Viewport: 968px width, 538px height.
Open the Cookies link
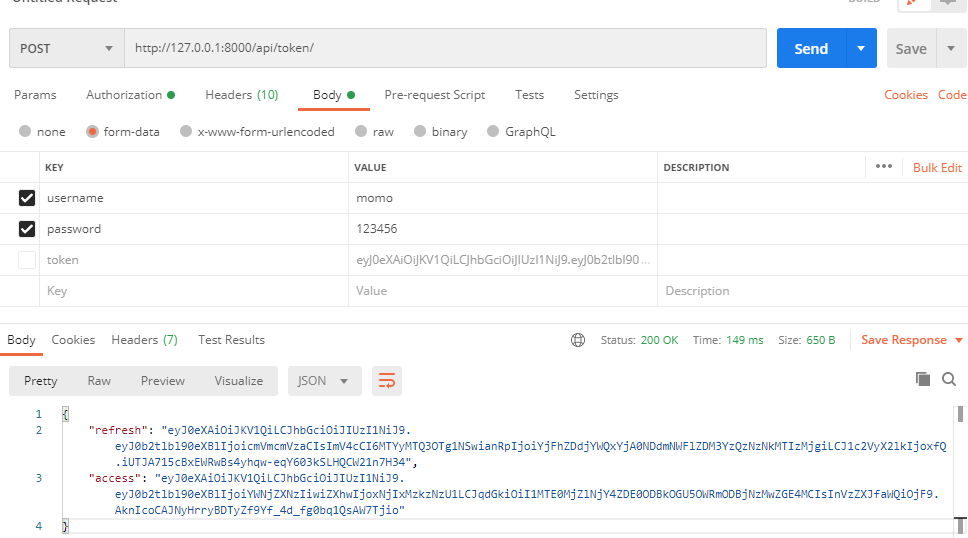tap(906, 95)
